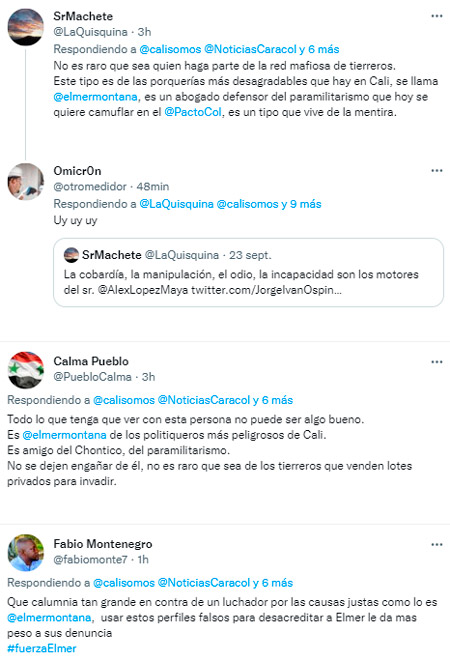450x661 pixels.
Task: Open @elmermontana mention in Fabio Montenegro's tweet
Action: 49,618
